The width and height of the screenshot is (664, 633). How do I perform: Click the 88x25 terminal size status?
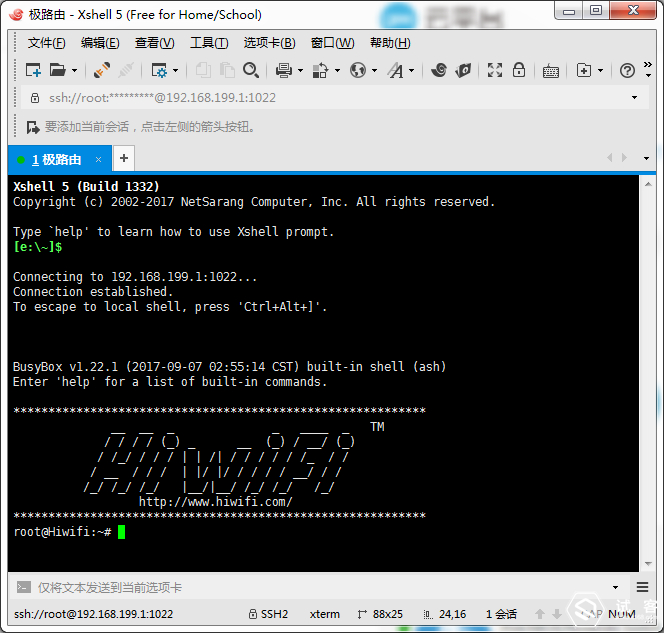click(380, 614)
